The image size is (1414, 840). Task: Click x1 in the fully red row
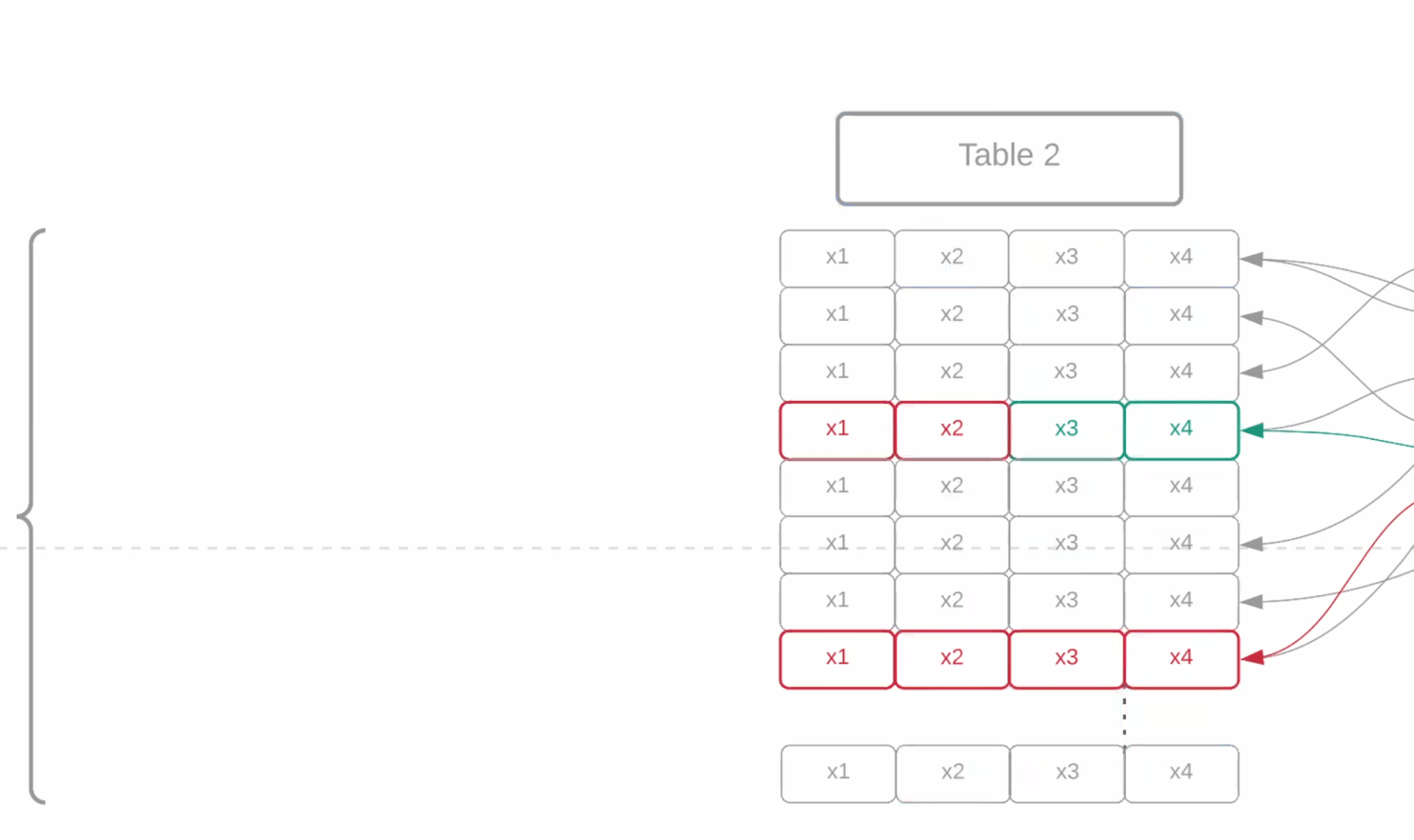837,659
